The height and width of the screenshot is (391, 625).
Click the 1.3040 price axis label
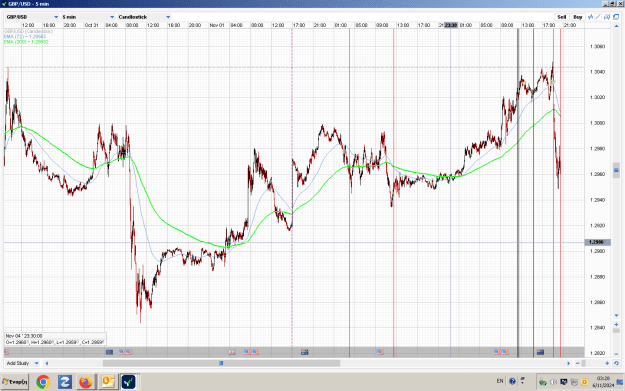(597, 72)
